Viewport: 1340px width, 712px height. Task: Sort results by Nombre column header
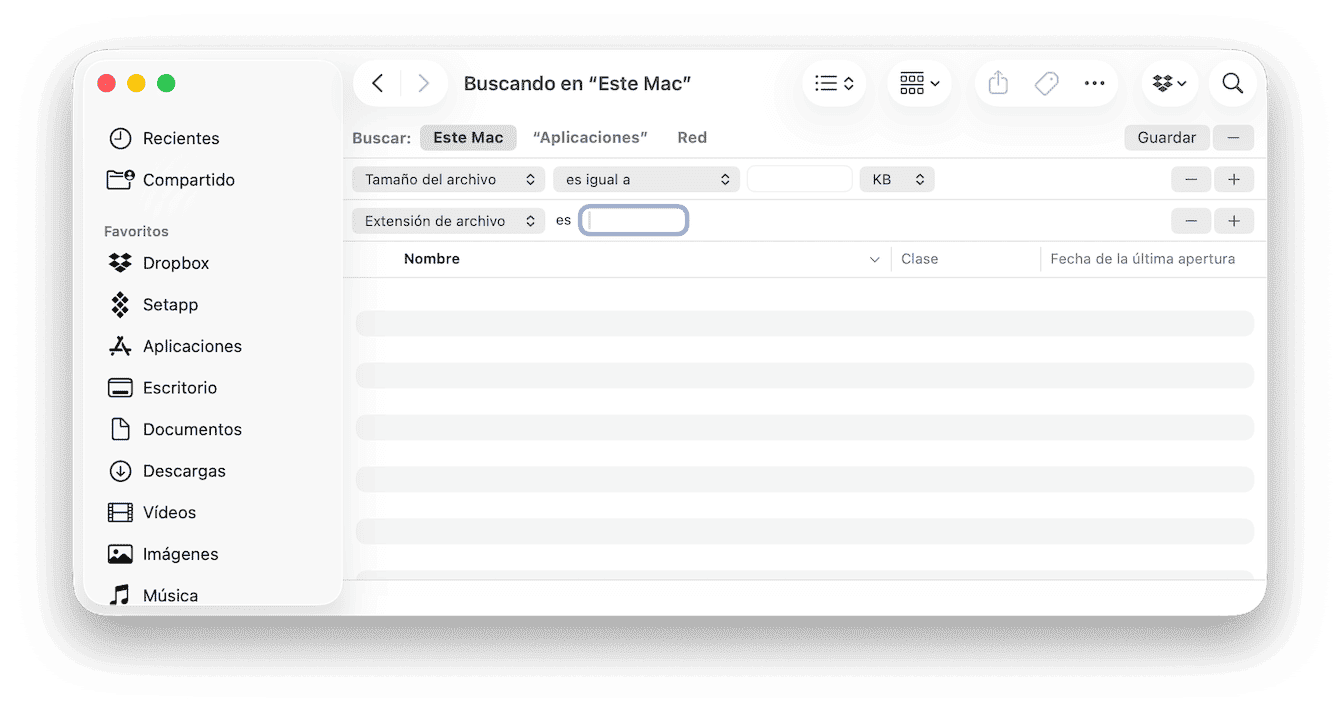click(x=432, y=259)
